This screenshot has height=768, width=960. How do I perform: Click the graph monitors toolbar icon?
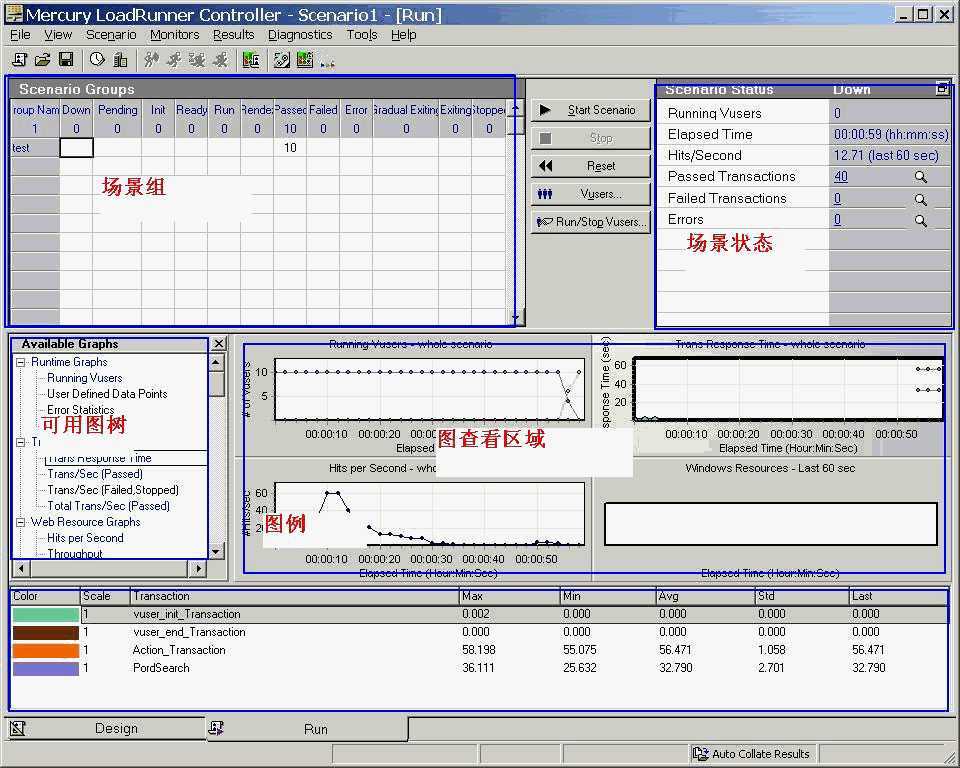coord(305,59)
